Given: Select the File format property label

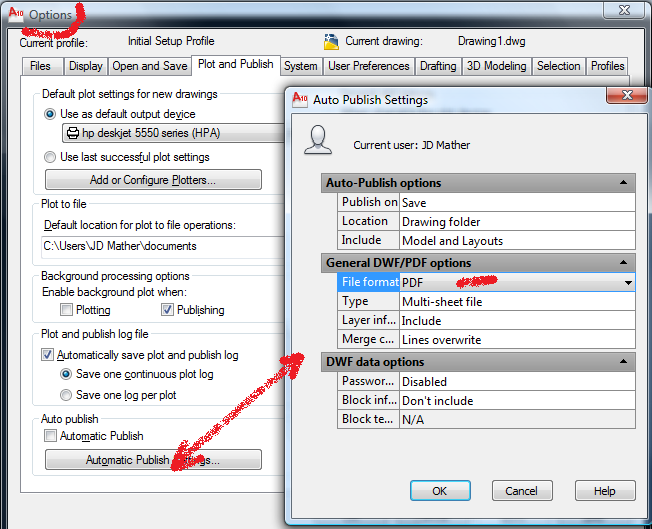Looking at the screenshot, I should 369,282.
